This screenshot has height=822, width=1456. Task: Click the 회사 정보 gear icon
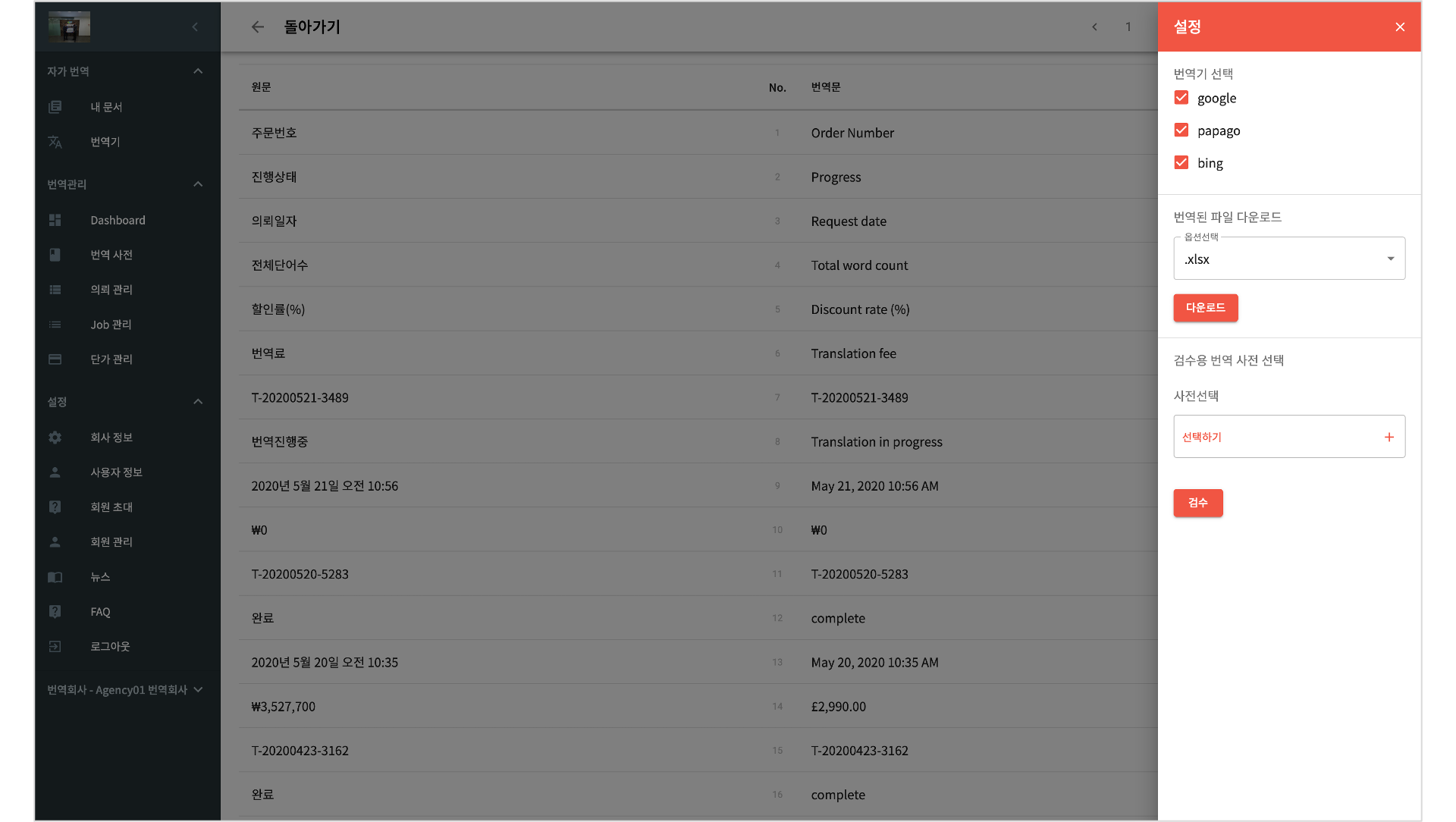(x=55, y=438)
